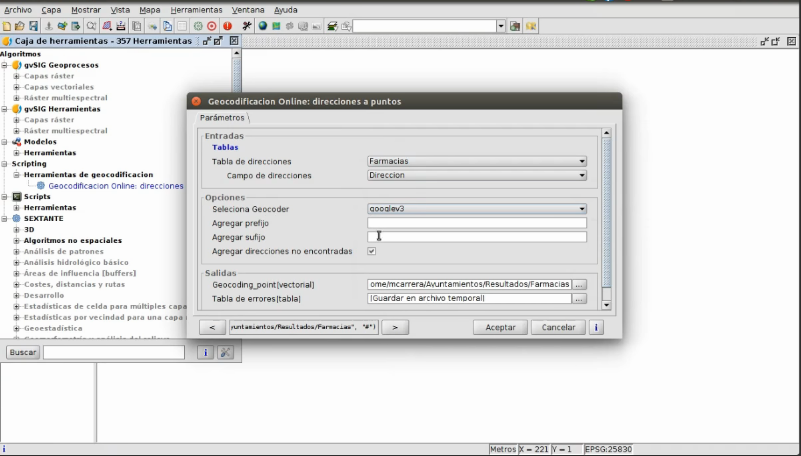Expand the 'Algoritmos no espaciales' tree node
The height and width of the screenshot is (456, 801).
(x=16, y=241)
